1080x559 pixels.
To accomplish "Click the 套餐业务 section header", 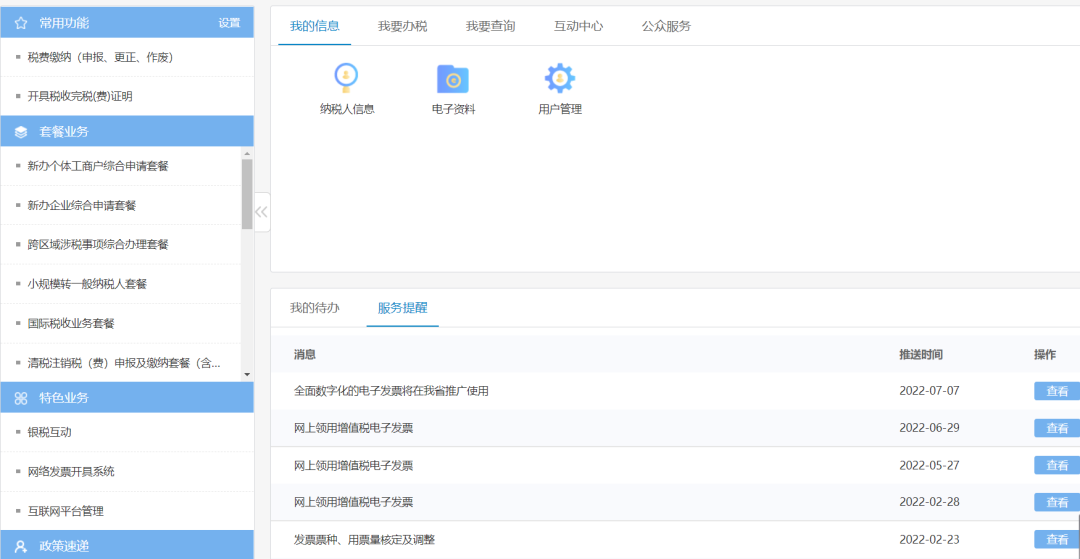I will coord(127,131).
